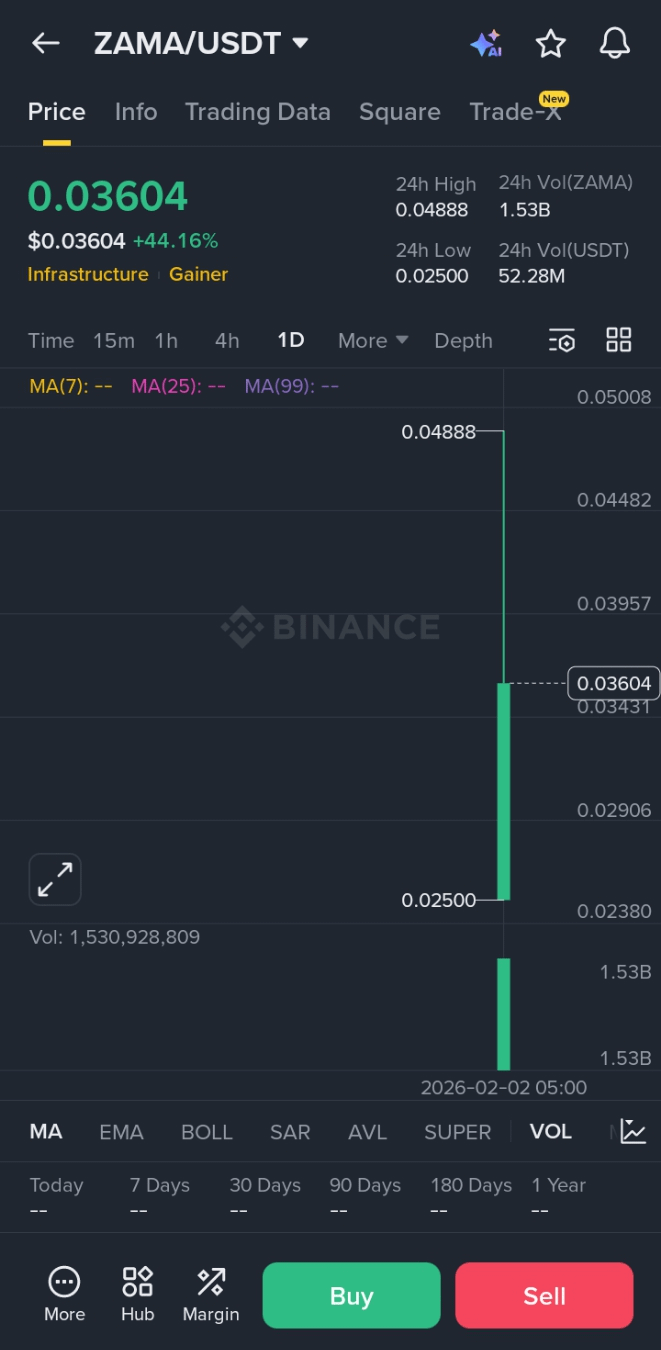Tap the red Sell button
661x1350 pixels.
544,1296
